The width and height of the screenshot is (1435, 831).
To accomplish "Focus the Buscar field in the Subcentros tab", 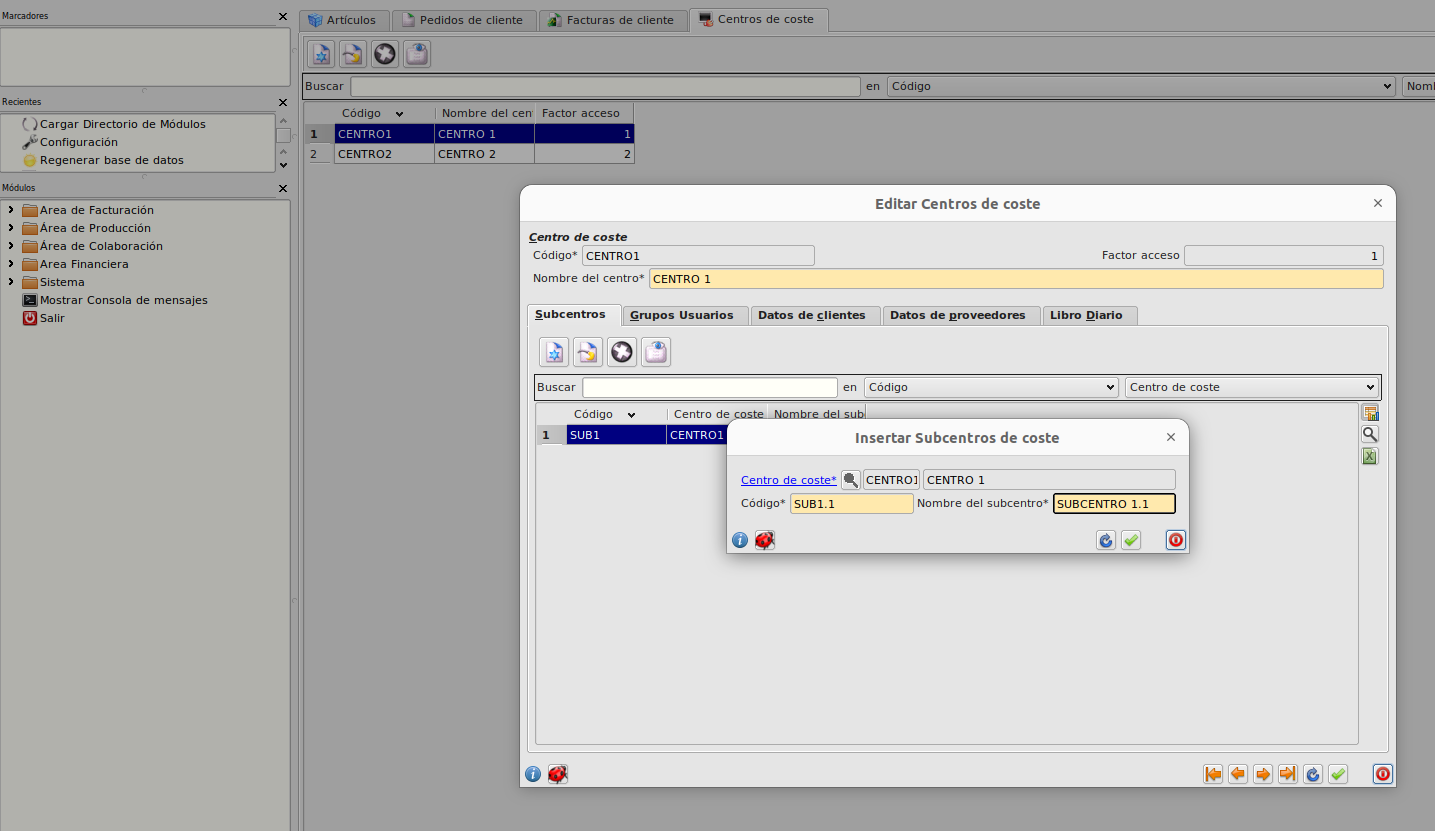I will coord(710,387).
